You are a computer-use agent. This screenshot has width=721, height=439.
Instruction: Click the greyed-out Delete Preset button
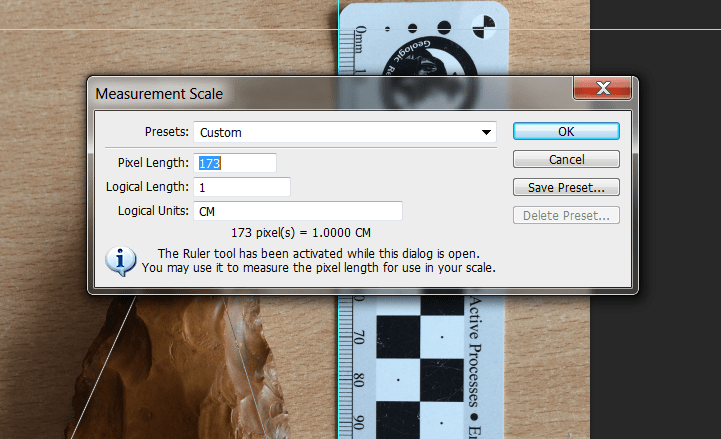point(566,215)
